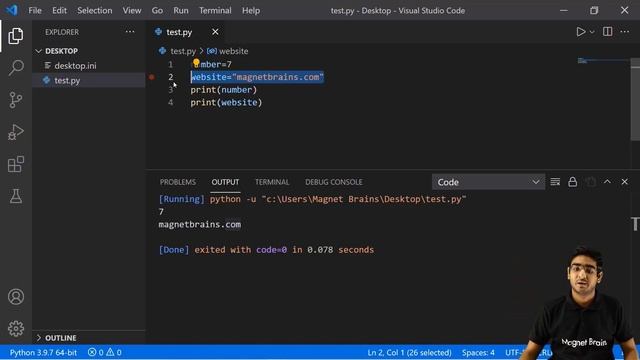Screen dimensions: 640x360
Task: Toggle the breakpoint on line 2
Action: point(151,77)
